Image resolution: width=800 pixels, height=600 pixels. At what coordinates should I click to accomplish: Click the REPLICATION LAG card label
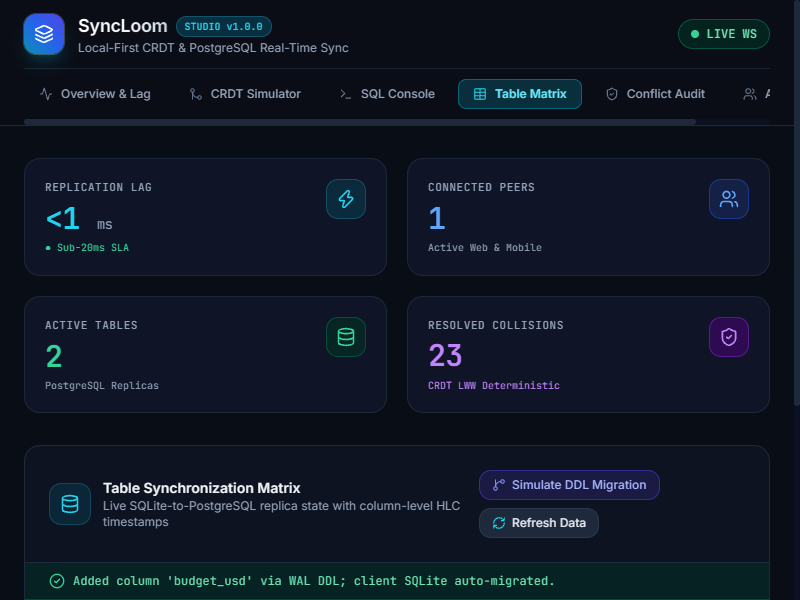pyautogui.click(x=98, y=187)
